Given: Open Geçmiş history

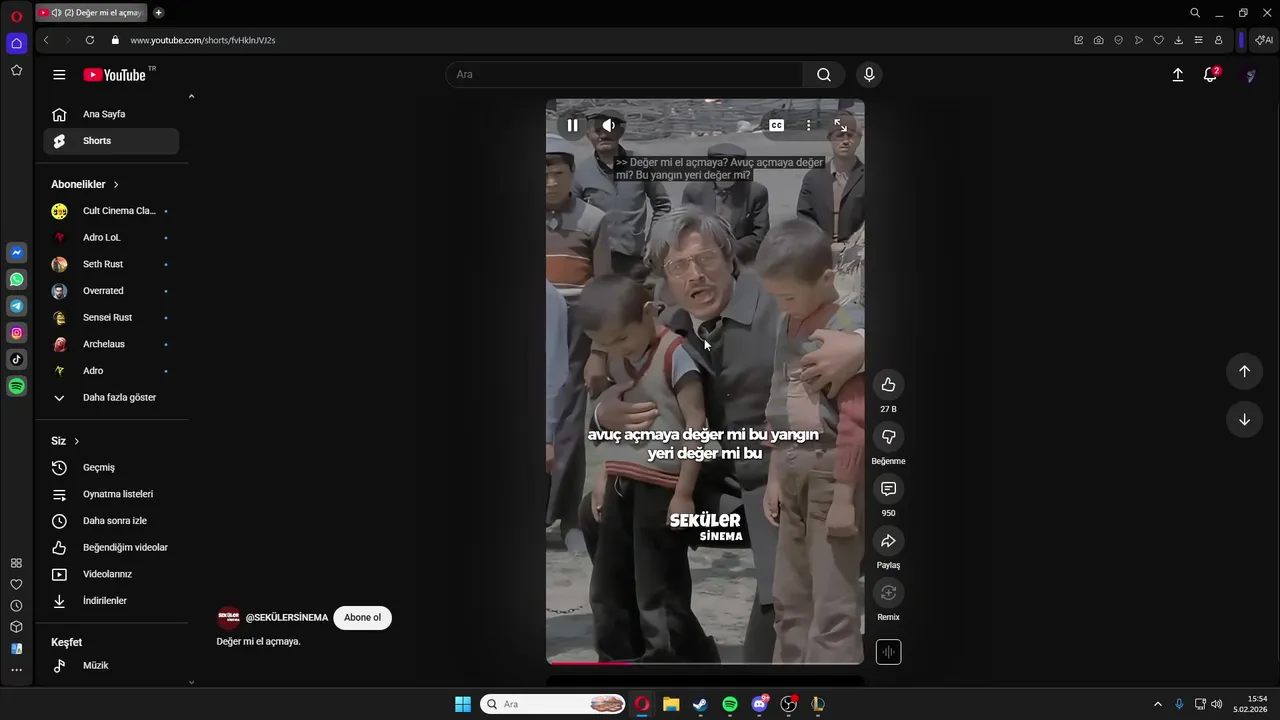Looking at the screenshot, I should point(111,468).
